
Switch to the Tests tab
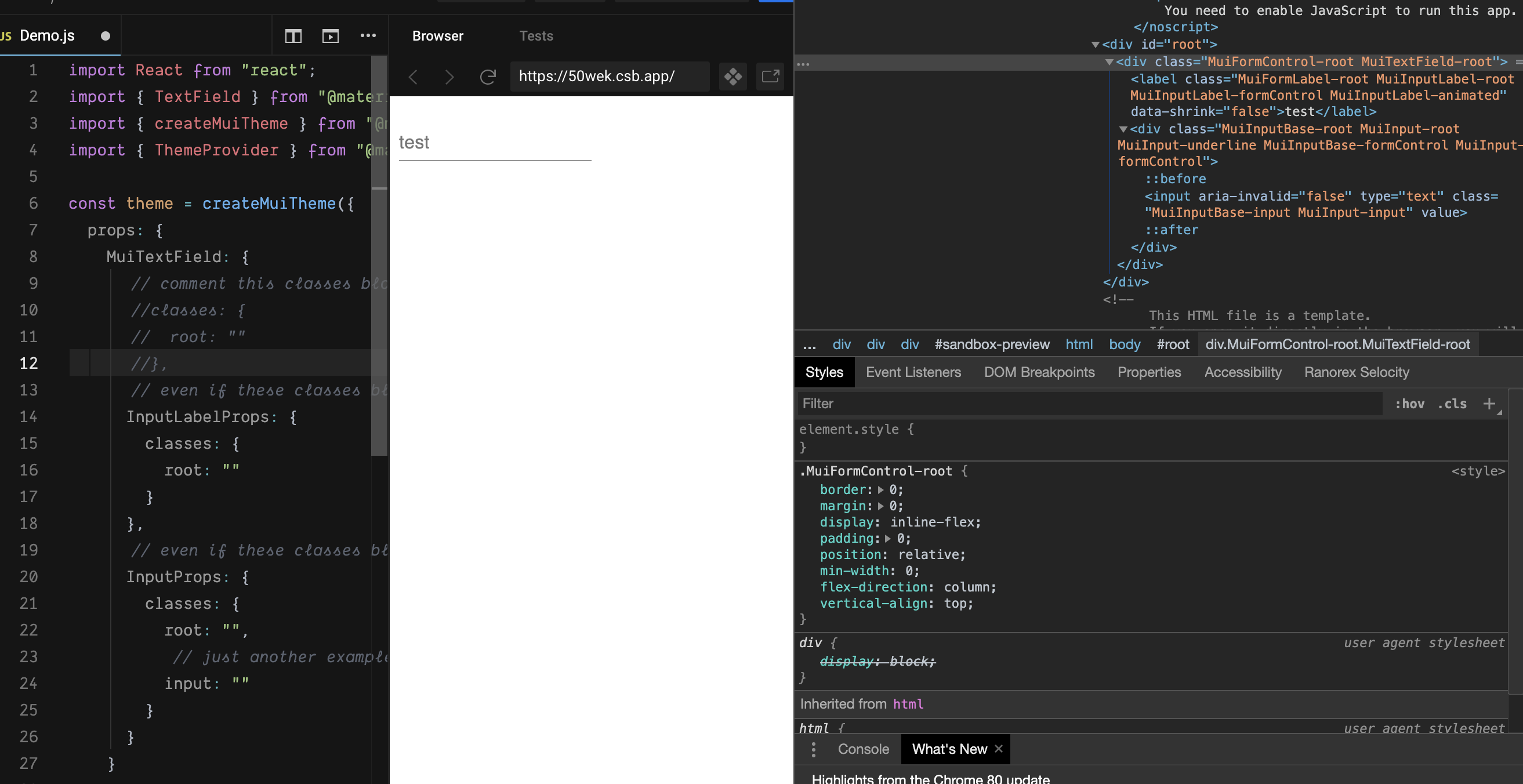(536, 35)
